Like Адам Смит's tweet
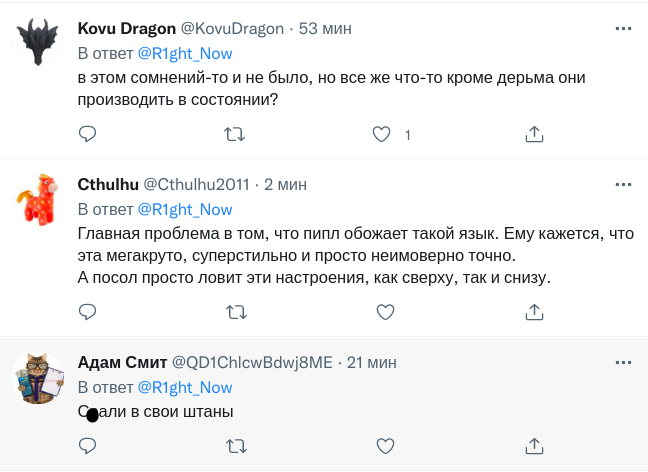This screenshot has height=472, width=648. tap(384, 445)
